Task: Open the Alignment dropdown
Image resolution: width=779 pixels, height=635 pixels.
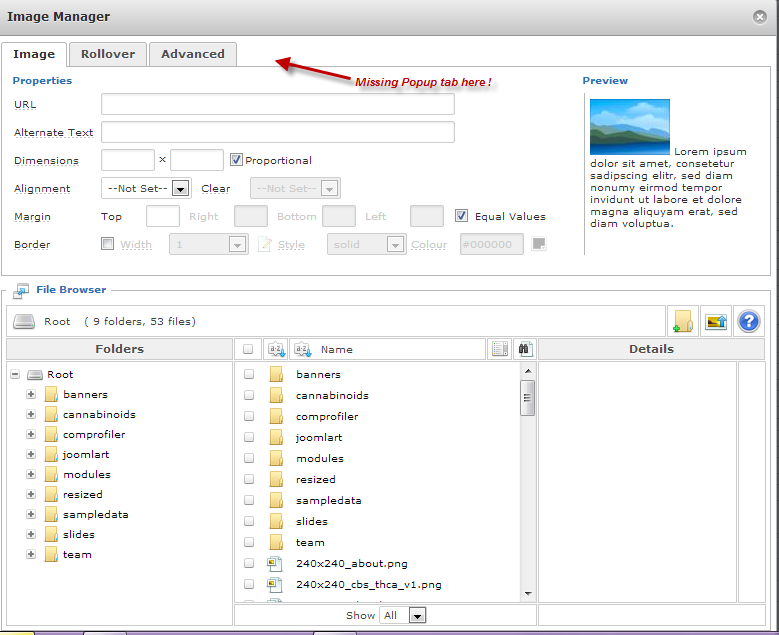Action: point(147,188)
